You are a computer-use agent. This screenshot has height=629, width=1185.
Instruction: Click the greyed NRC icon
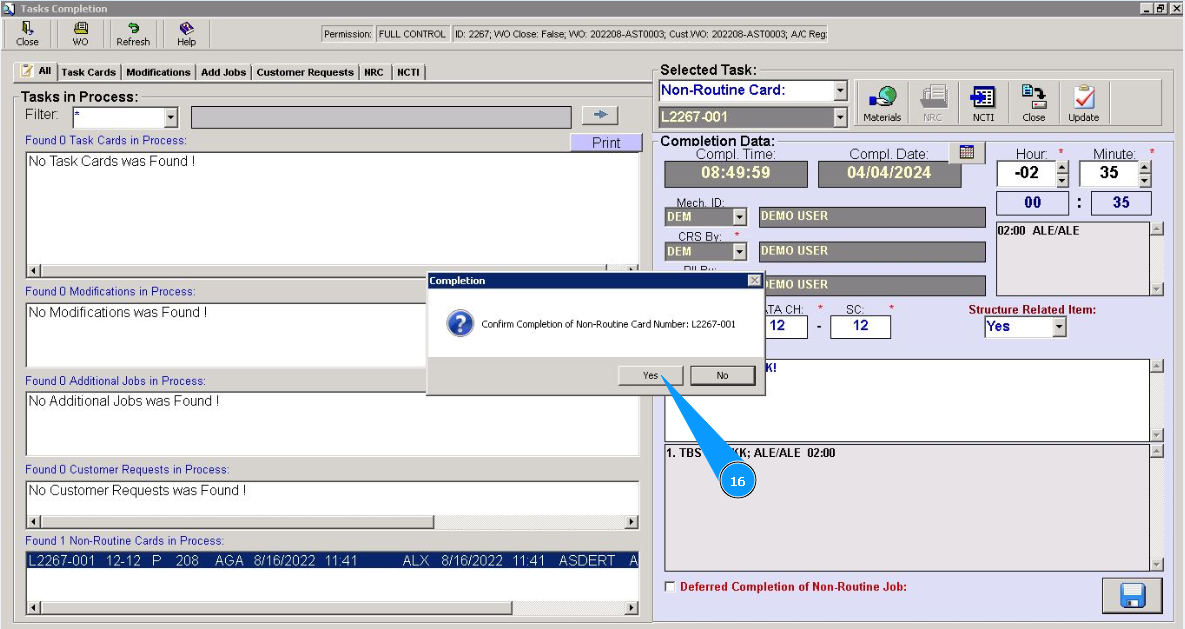click(933, 103)
